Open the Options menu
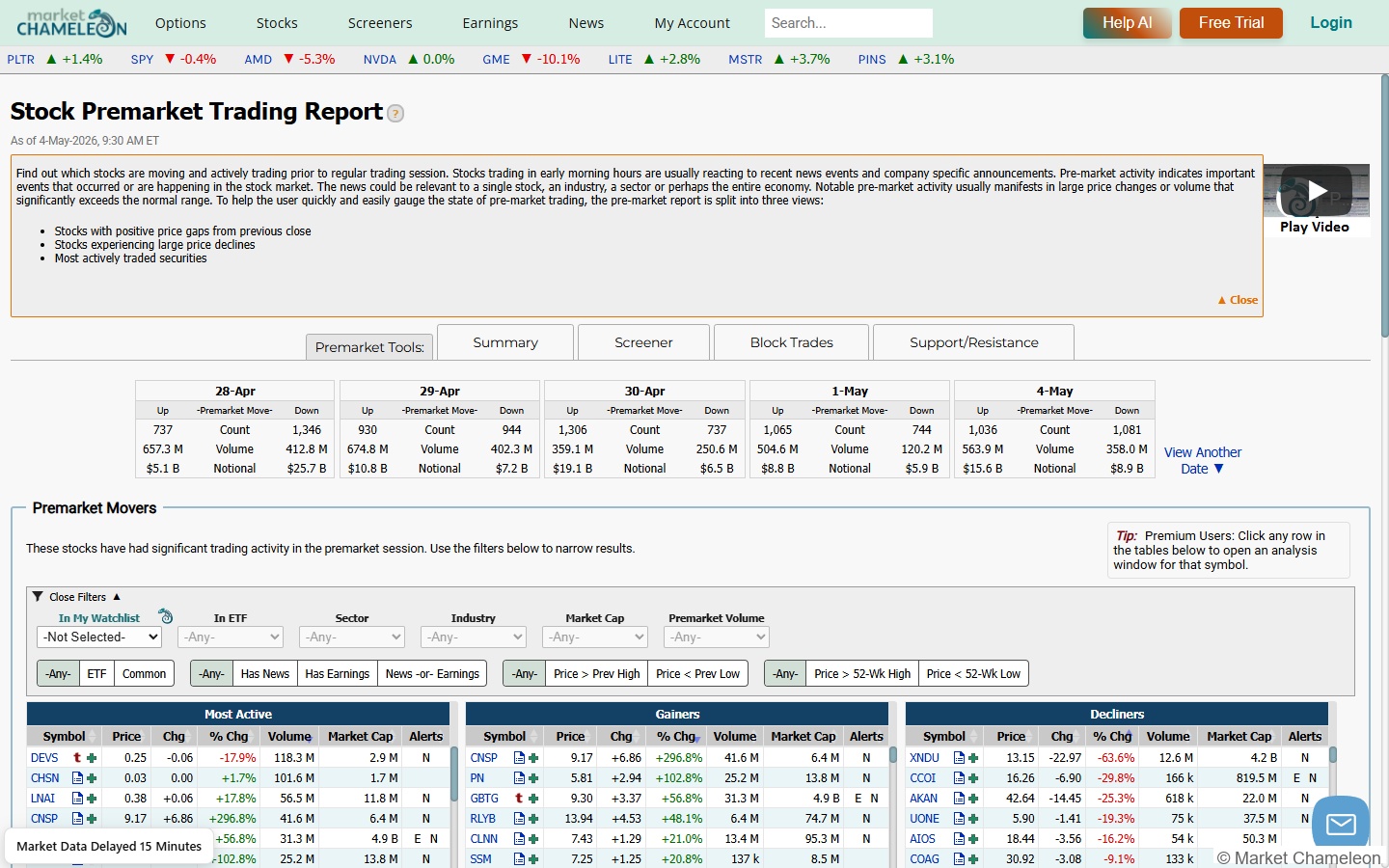 pyautogui.click(x=180, y=23)
